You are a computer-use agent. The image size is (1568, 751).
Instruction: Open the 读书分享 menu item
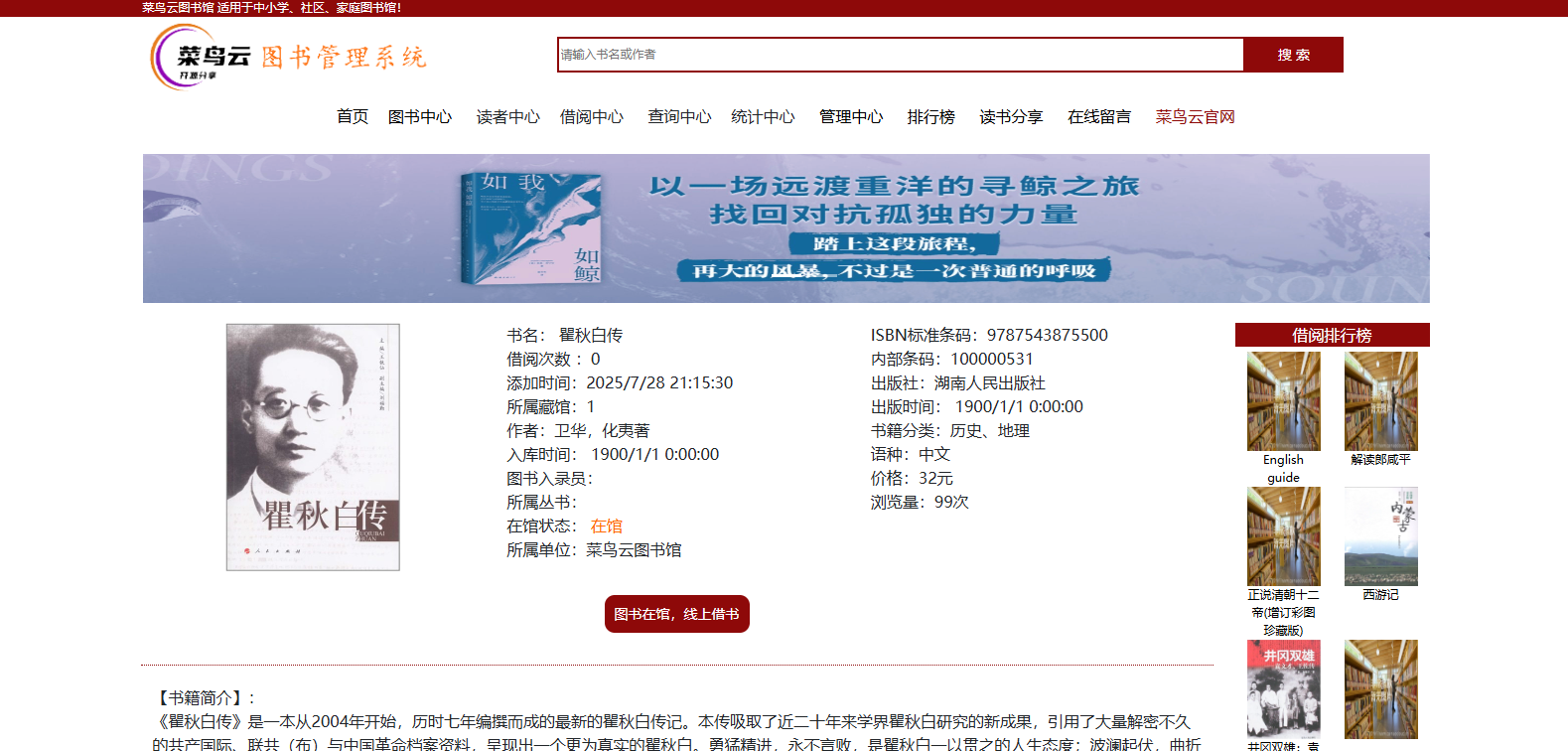1011,117
